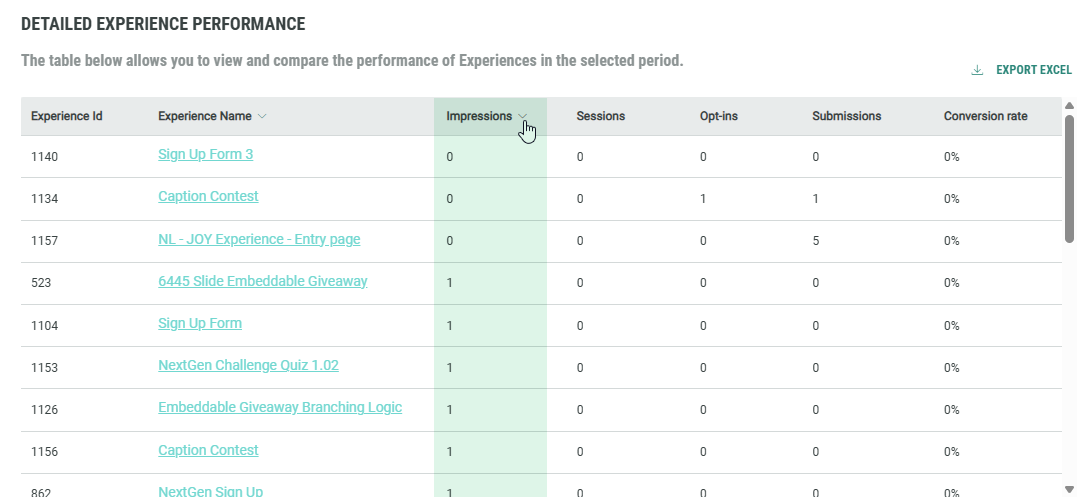Click the Conversion rate column header
The height and width of the screenshot is (497, 1092).
(985, 116)
